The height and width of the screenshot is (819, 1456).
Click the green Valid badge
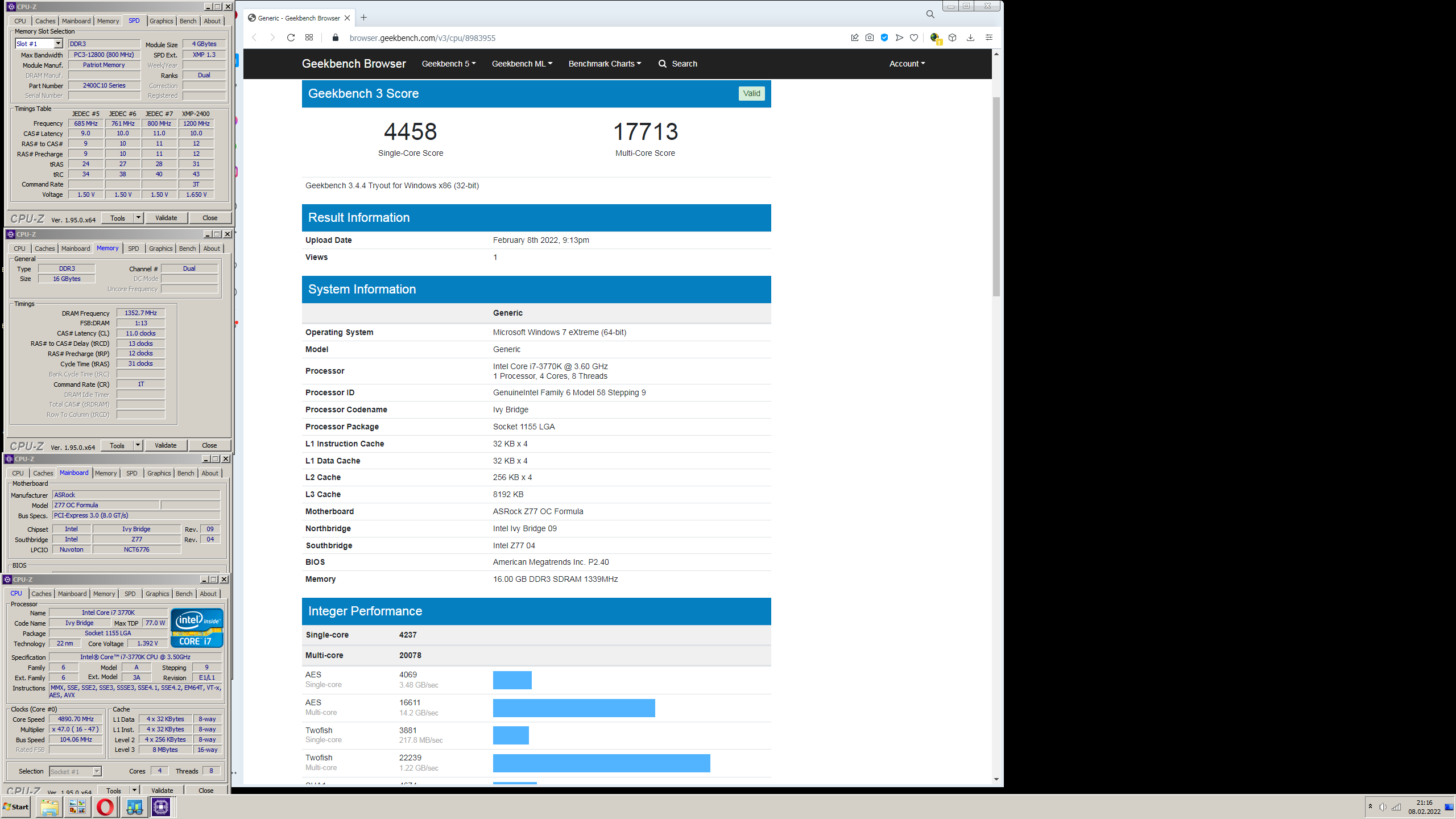(x=751, y=93)
